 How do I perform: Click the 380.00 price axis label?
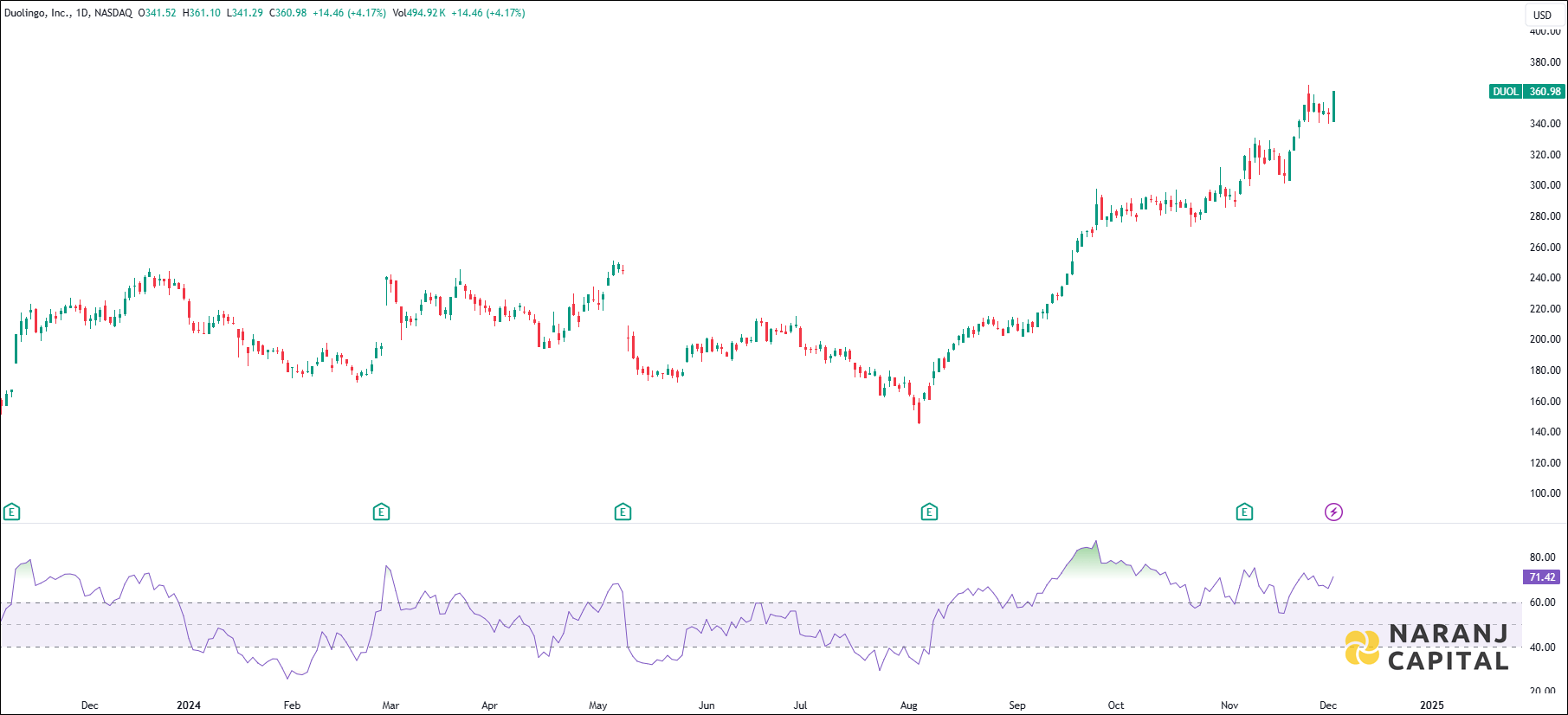click(1545, 62)
